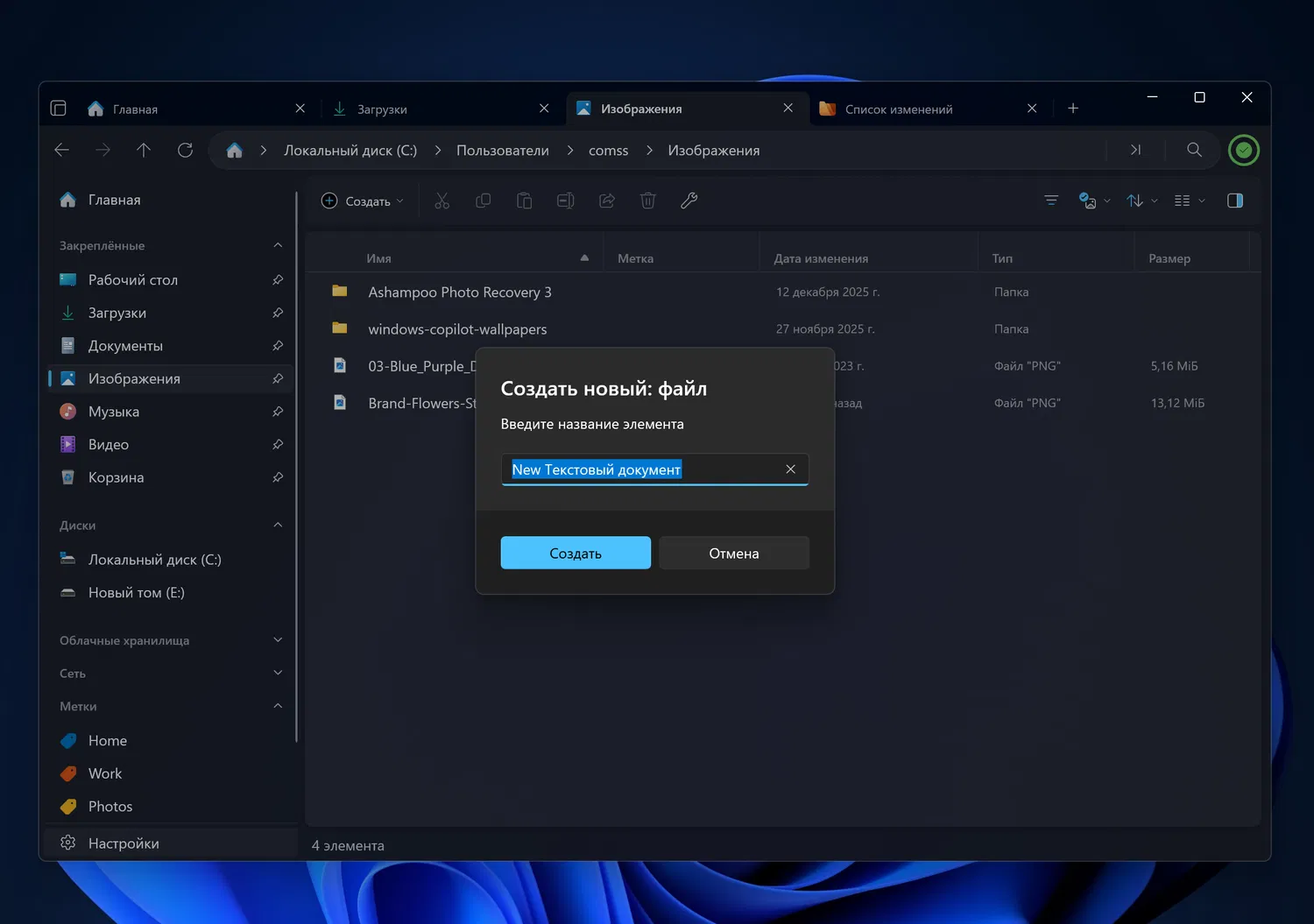Unpin Музыка from the pinned list
Screen dimensions: 1314x924
coord(278,412)
